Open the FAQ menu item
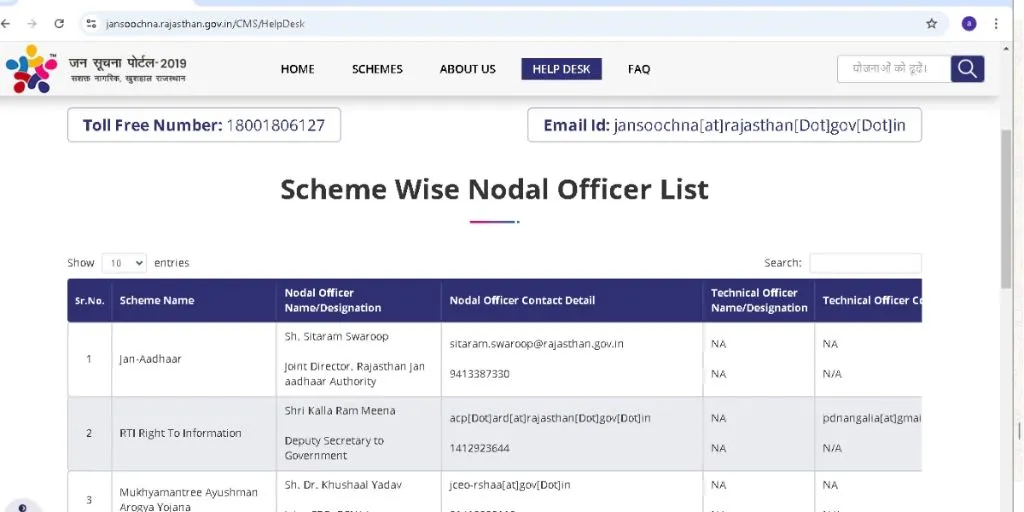 pyautogui.click(x=639, y=69)
